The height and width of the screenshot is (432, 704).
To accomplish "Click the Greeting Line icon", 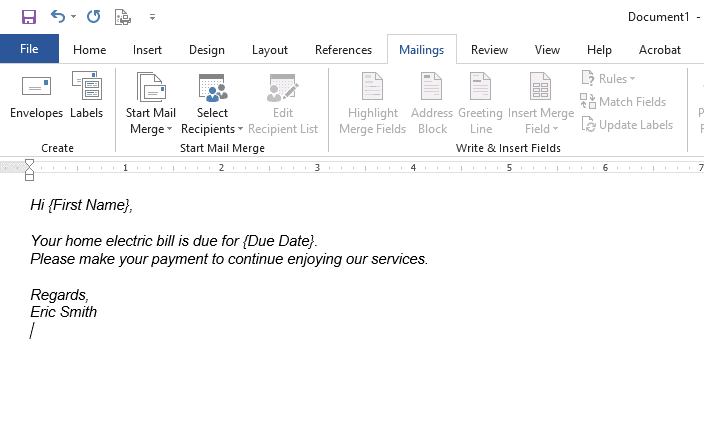I will [x=480, y=86].
